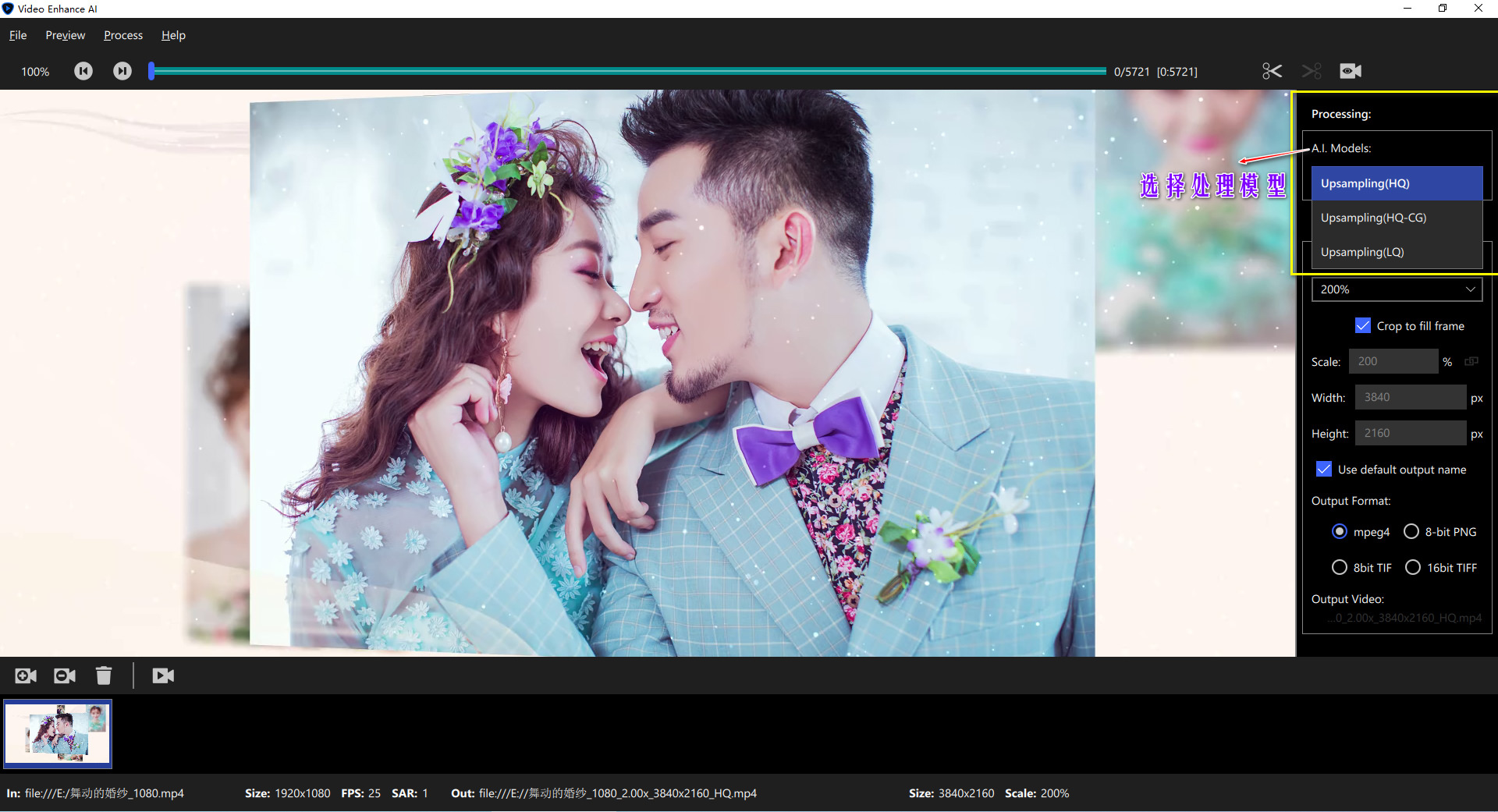Click the 100% zoom level text

(x=35, y=72)
